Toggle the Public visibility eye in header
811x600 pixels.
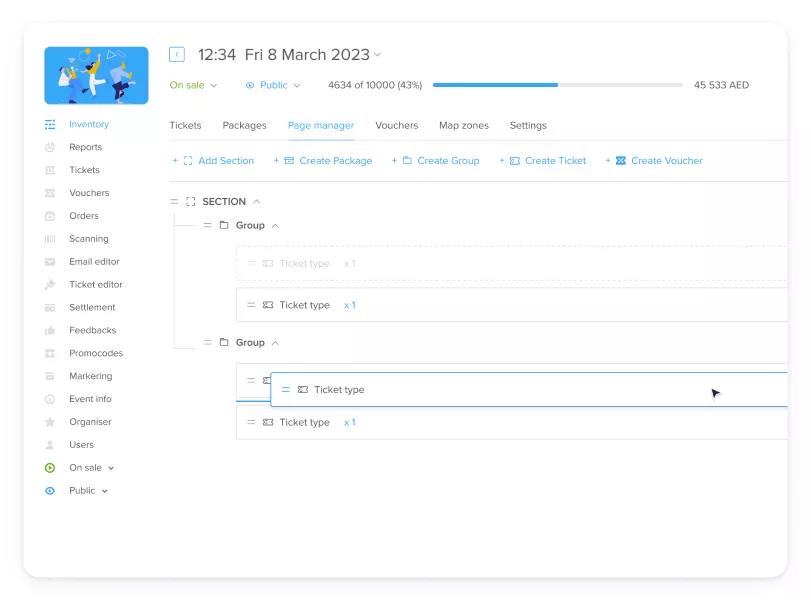(250, 86)
